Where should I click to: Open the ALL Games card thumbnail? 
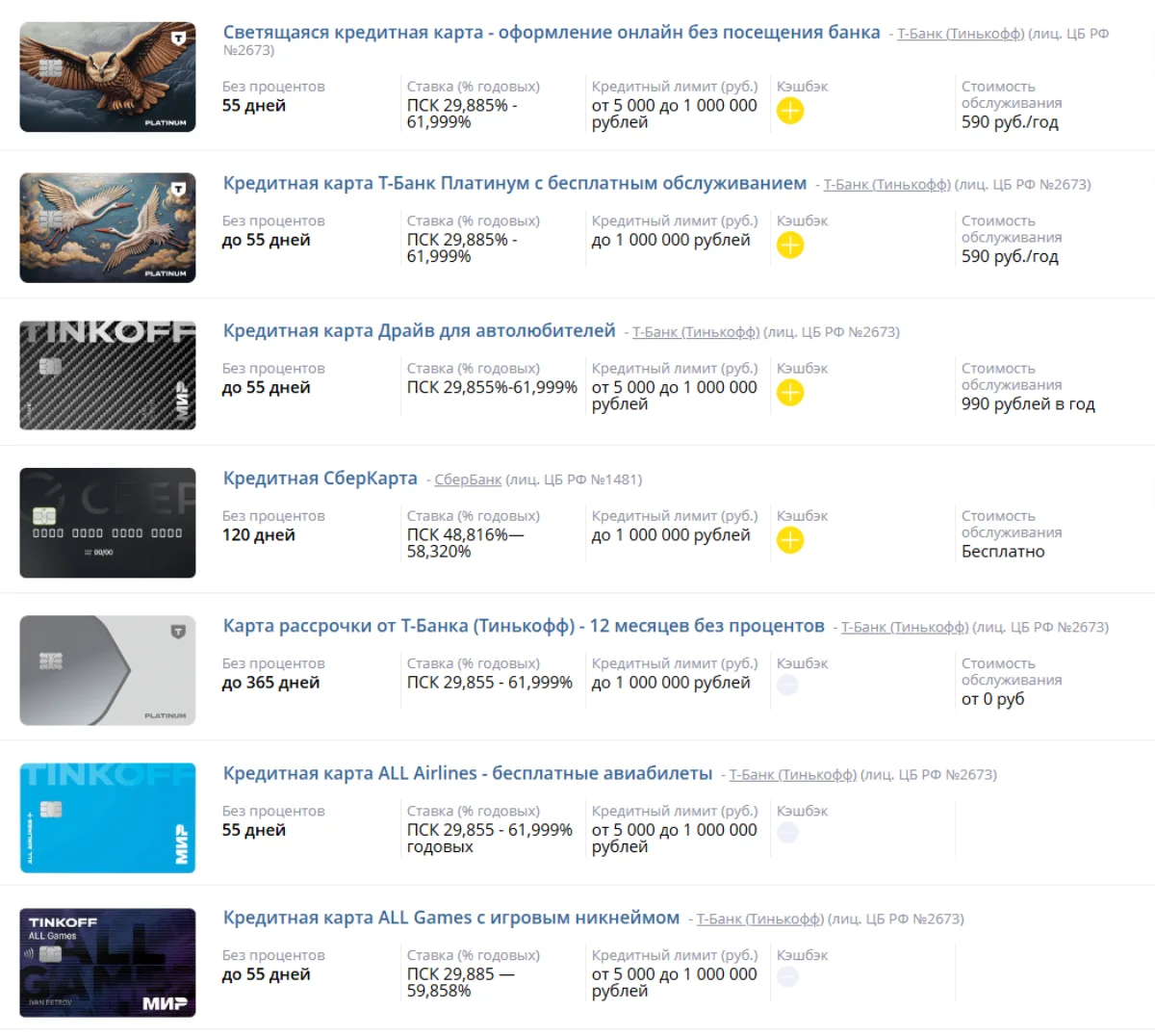(108, 963)
